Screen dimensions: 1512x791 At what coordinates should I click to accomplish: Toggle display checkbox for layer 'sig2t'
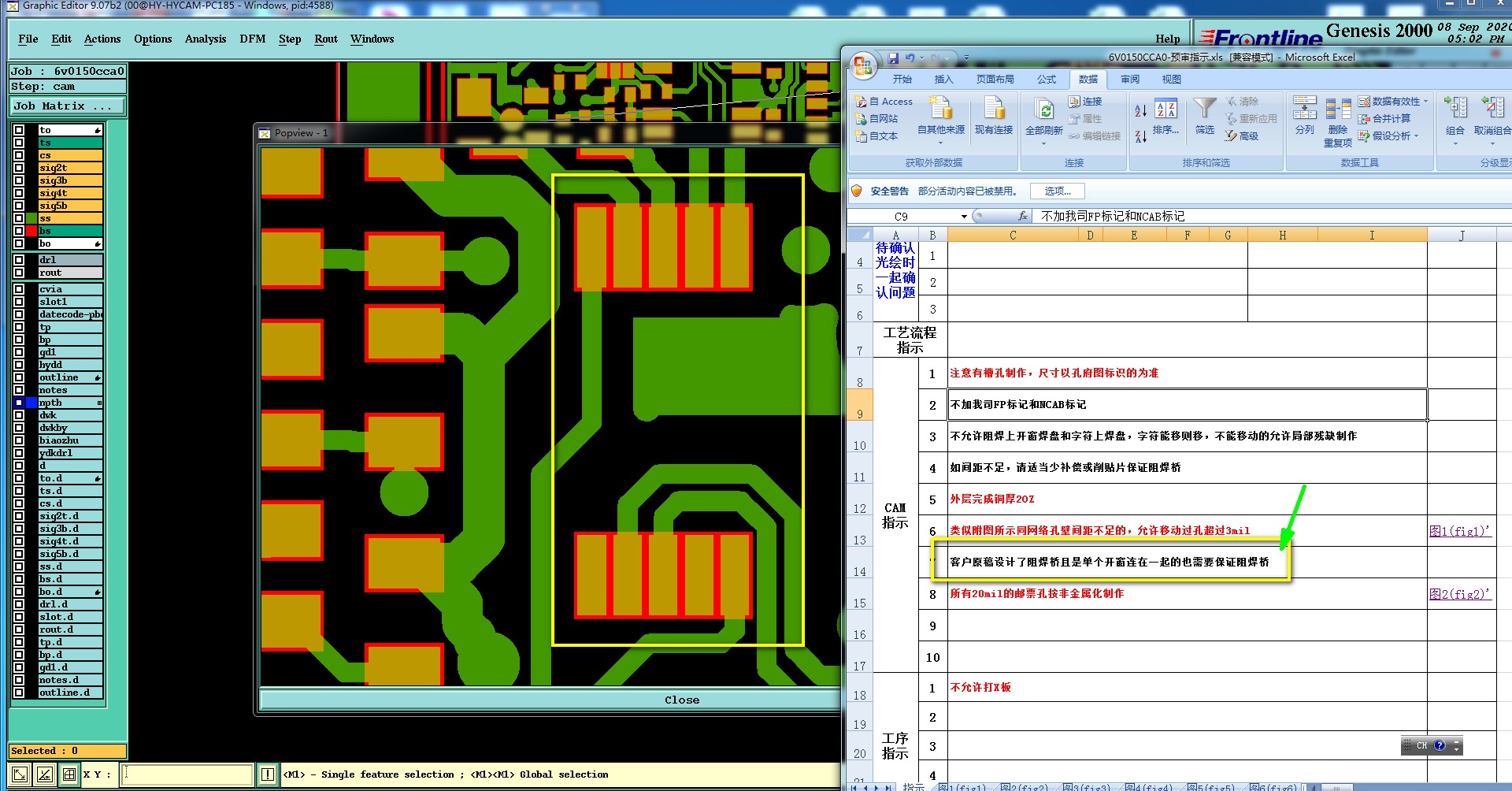(x=19, y=168)
